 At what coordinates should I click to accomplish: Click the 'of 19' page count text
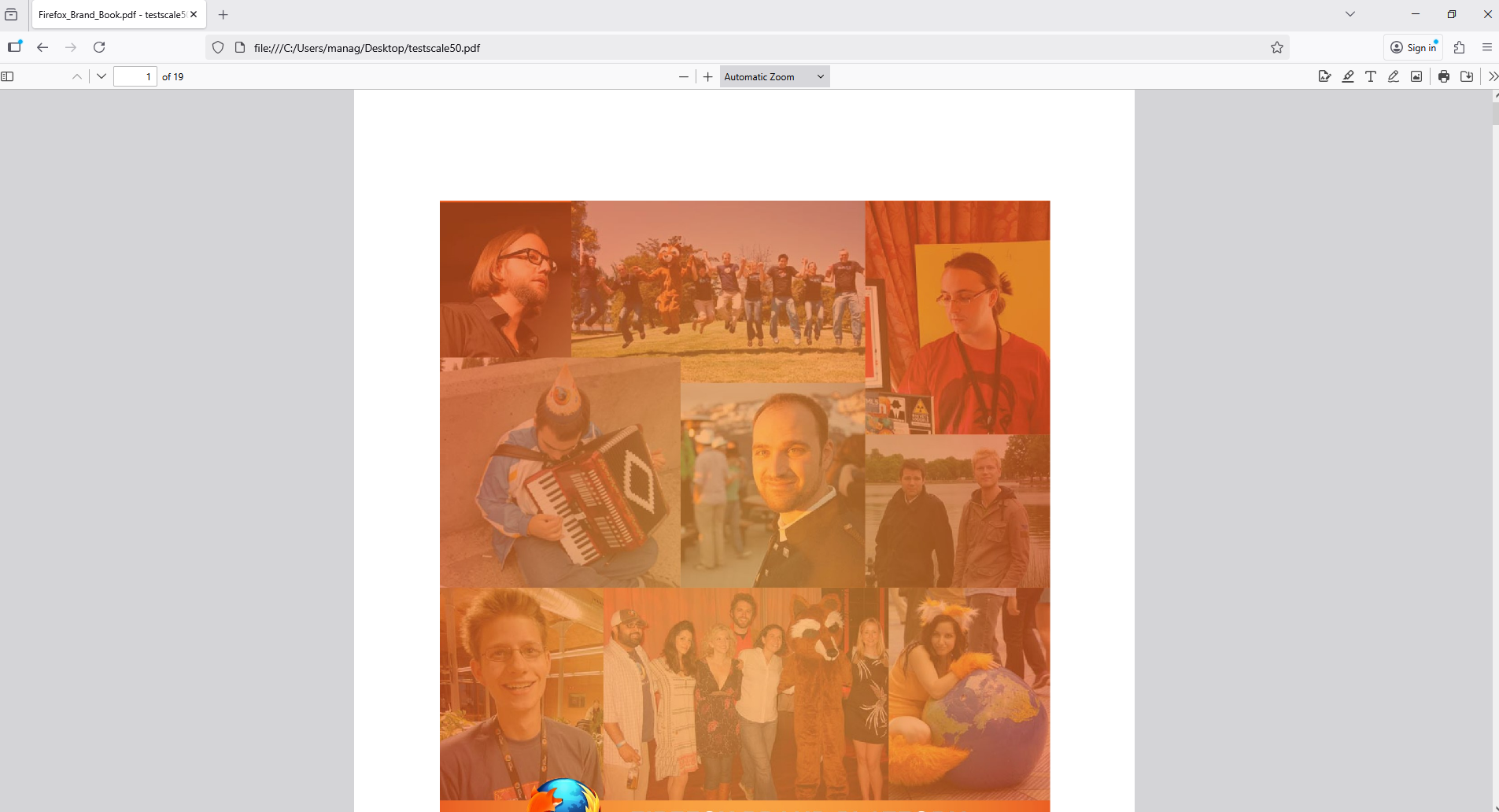(173, 76)
